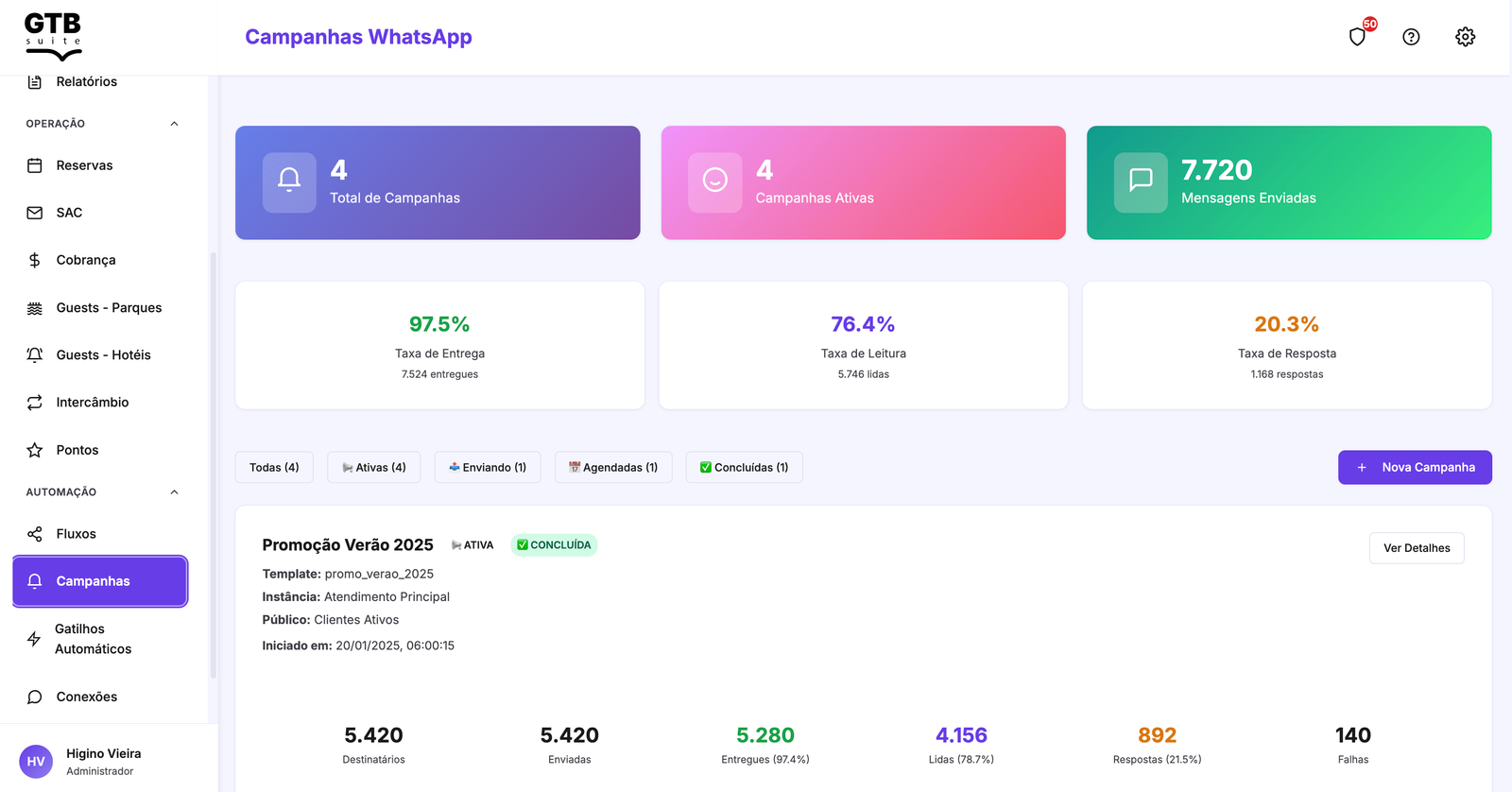1512x792 pixels.
Task: Filter campaigns by Ativas (4)
Action: (x=374, y=467)
